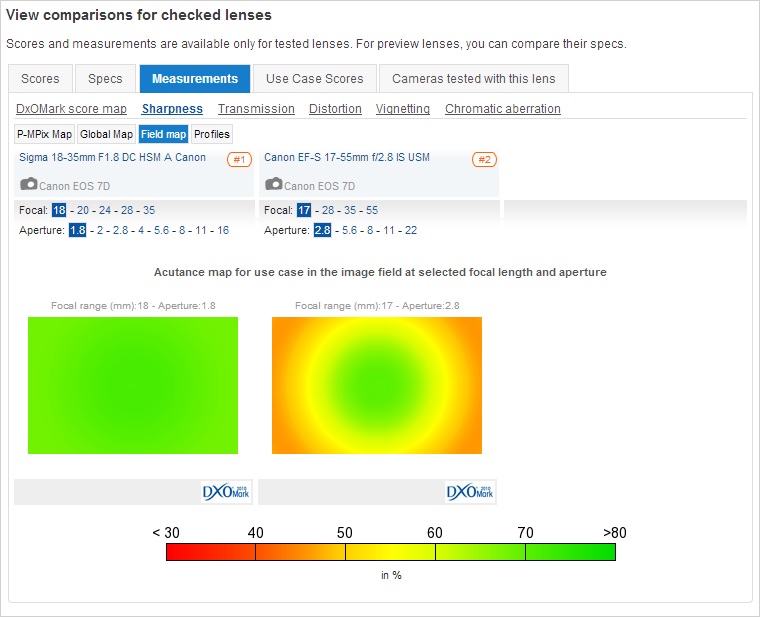The width and height of the screenshot is (760, 617).
Task: Switch to the Global Map view
Action: tap(106, 134)
